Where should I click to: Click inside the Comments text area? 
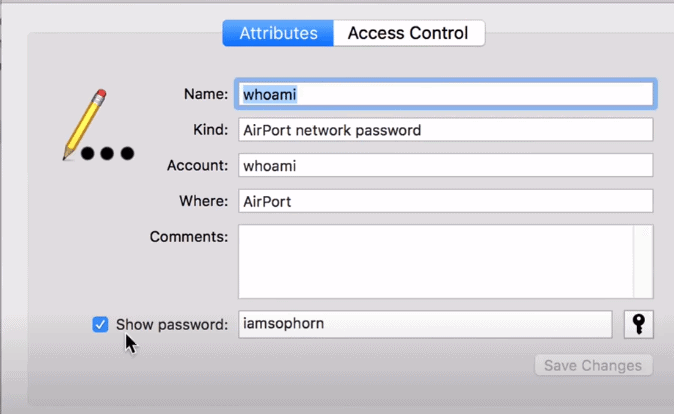point(436,261)
